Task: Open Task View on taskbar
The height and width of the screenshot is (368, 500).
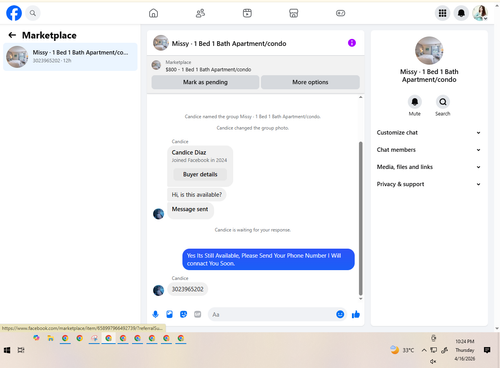Action: [x=21, y=350]
